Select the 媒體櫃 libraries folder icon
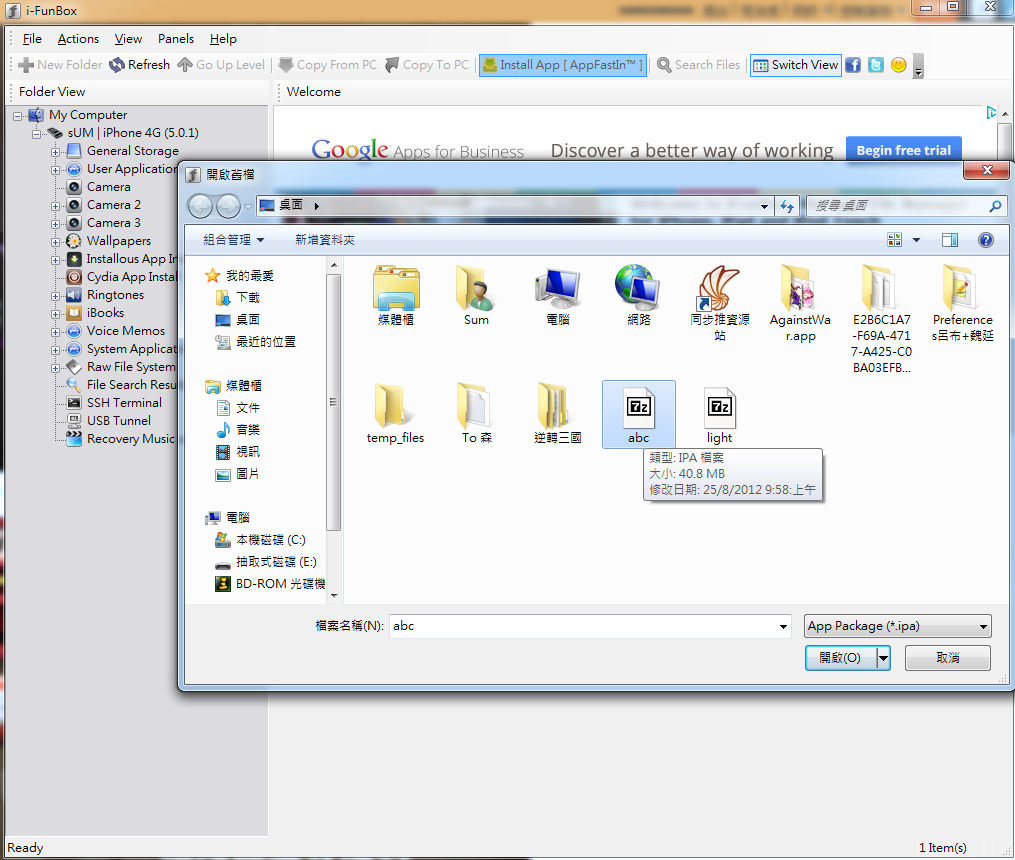 396,296
